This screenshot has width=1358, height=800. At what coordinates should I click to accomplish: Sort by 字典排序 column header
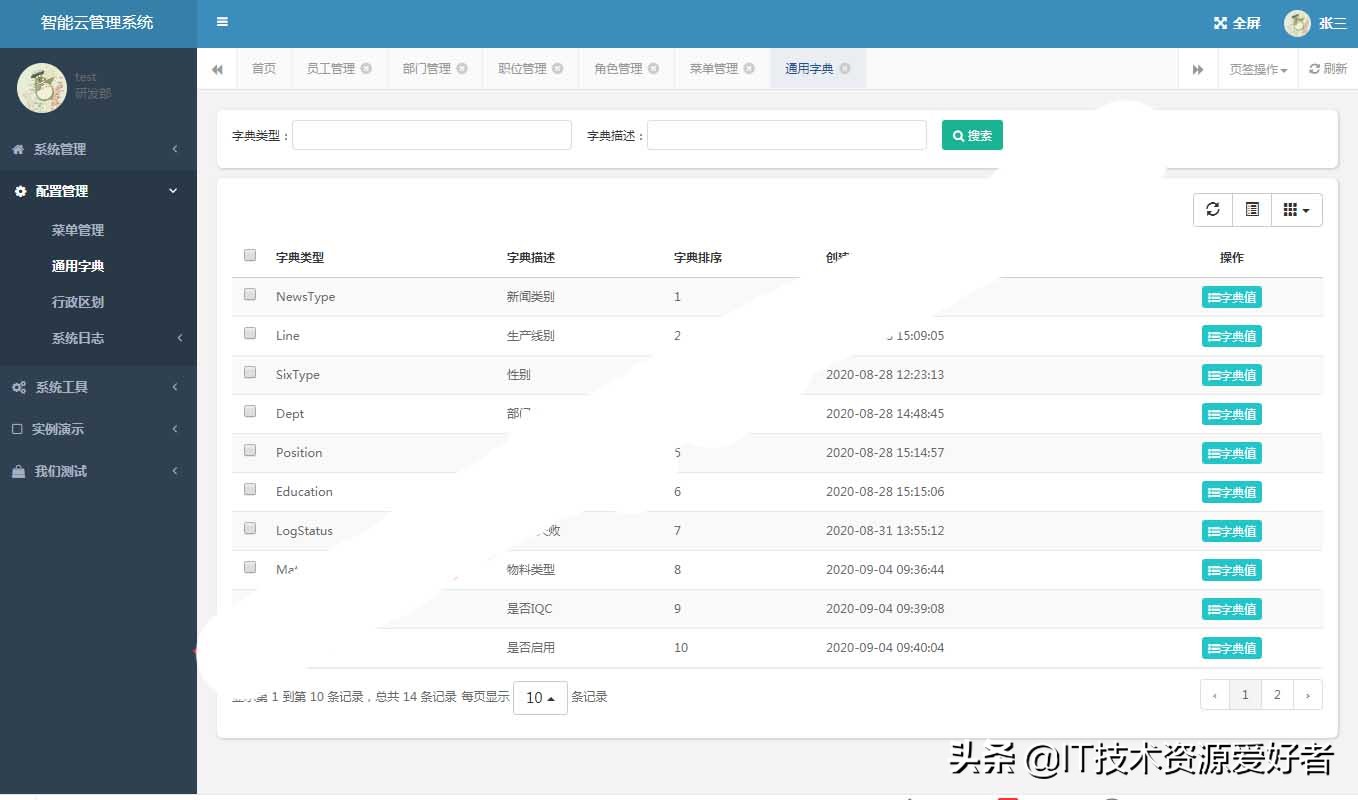click(698, 257)
